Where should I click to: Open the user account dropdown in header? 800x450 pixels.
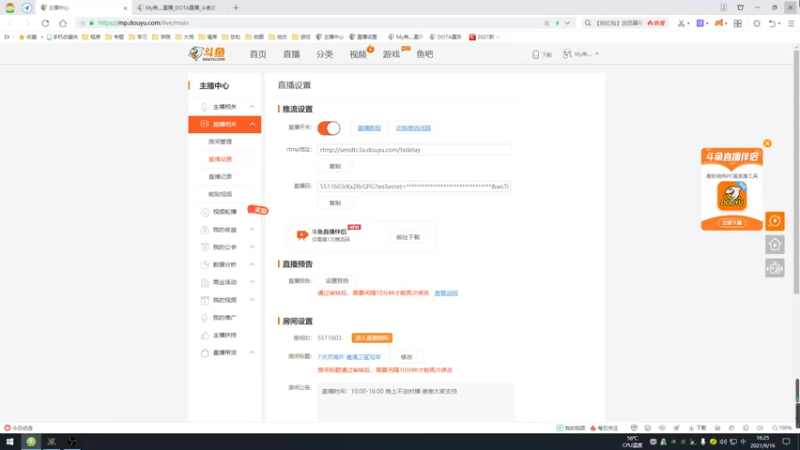581,54
